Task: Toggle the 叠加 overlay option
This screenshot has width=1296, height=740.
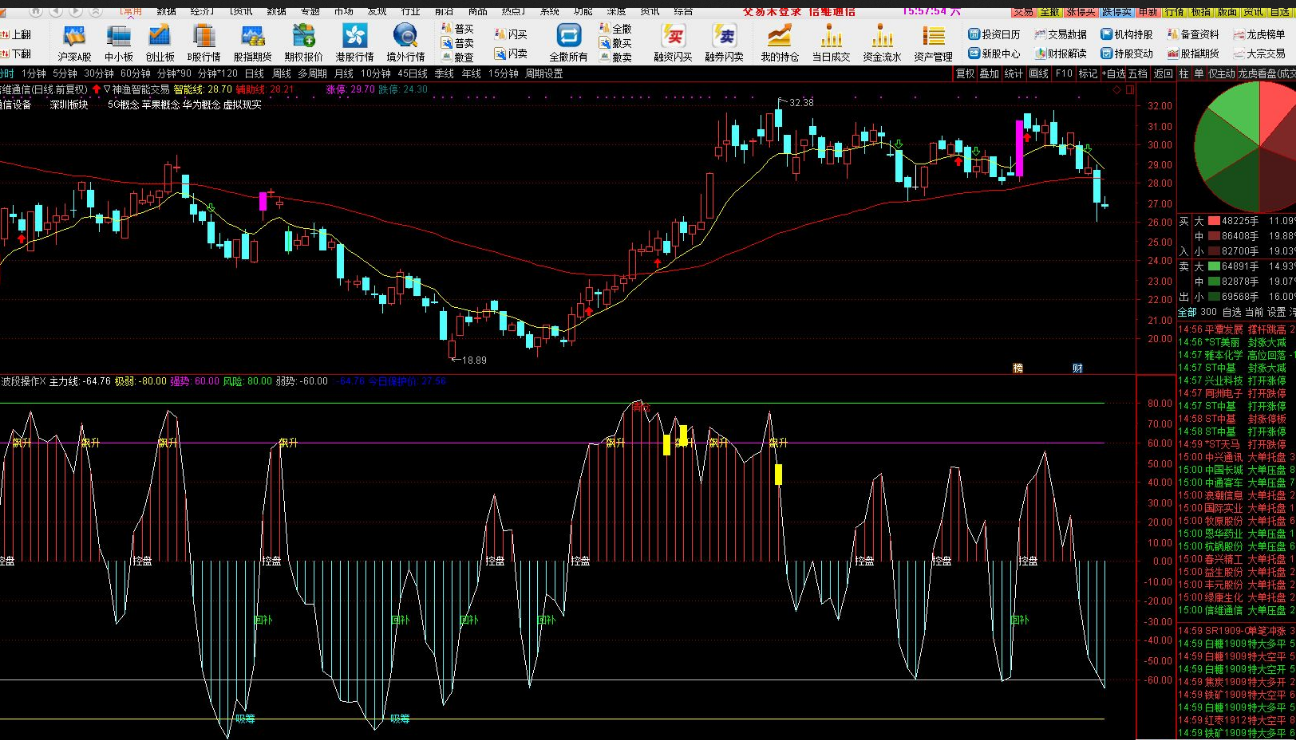Action: pos(989,74)
